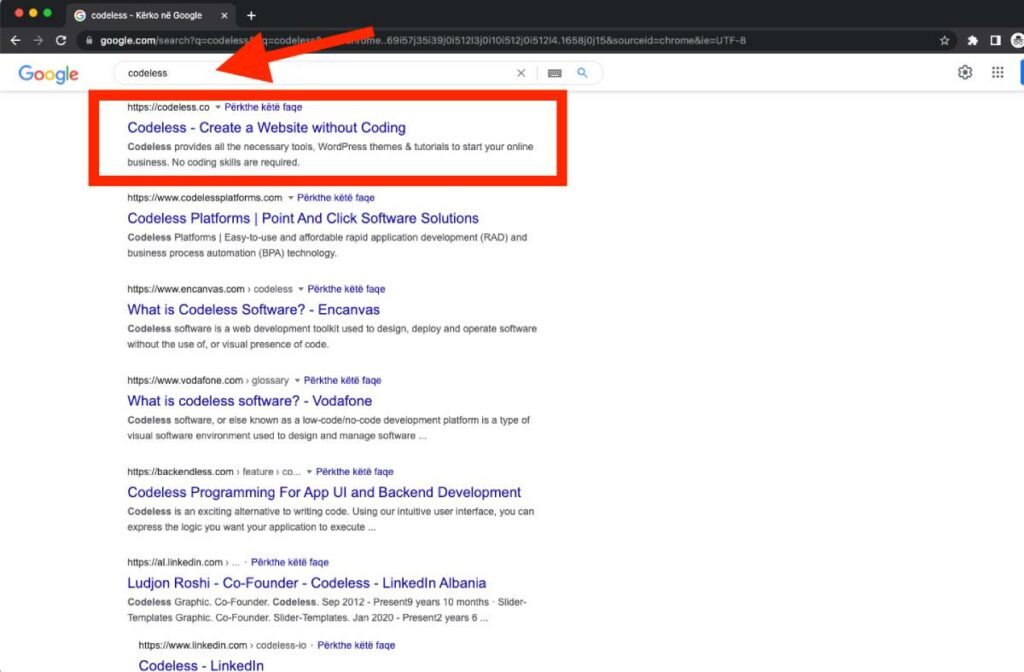Click the Google logo

(48, 74)
